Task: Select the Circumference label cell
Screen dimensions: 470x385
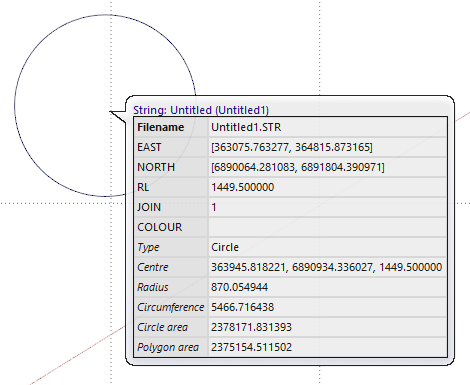Action: point(171,307)
